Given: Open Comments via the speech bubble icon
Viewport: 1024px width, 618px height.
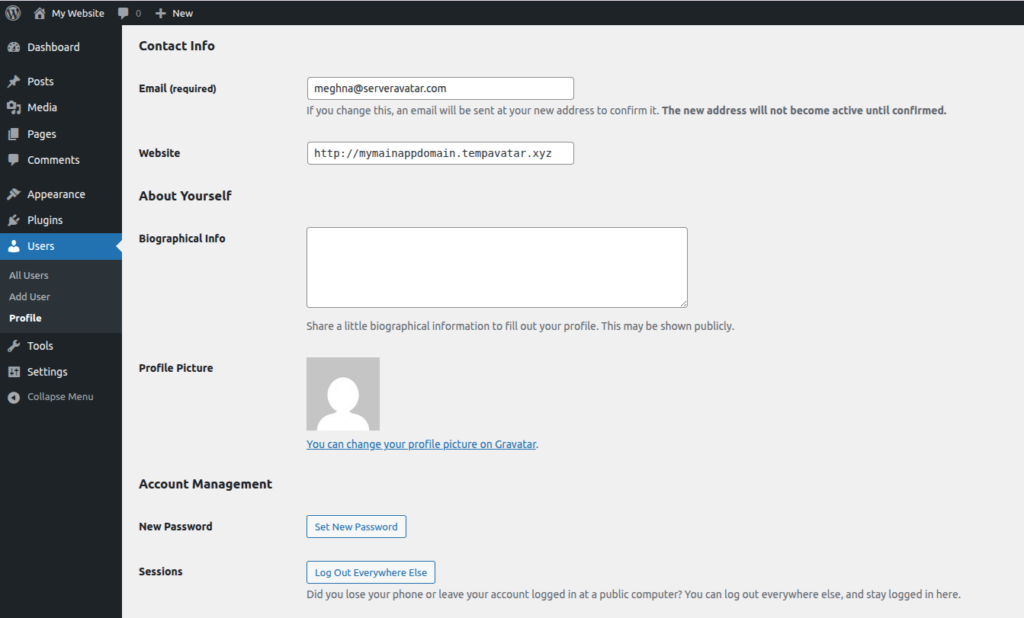Looking at the screenshot, I should 16,160.
